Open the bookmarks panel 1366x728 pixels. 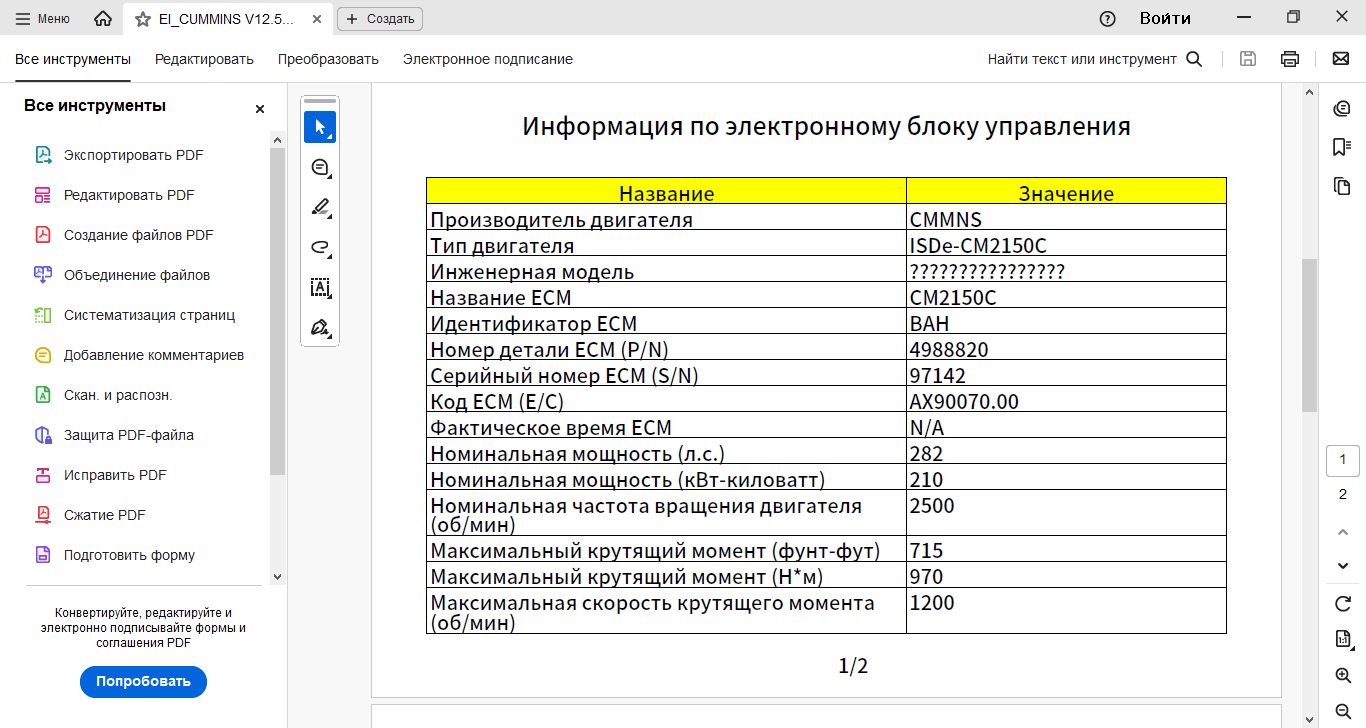tap(1342, 147)
